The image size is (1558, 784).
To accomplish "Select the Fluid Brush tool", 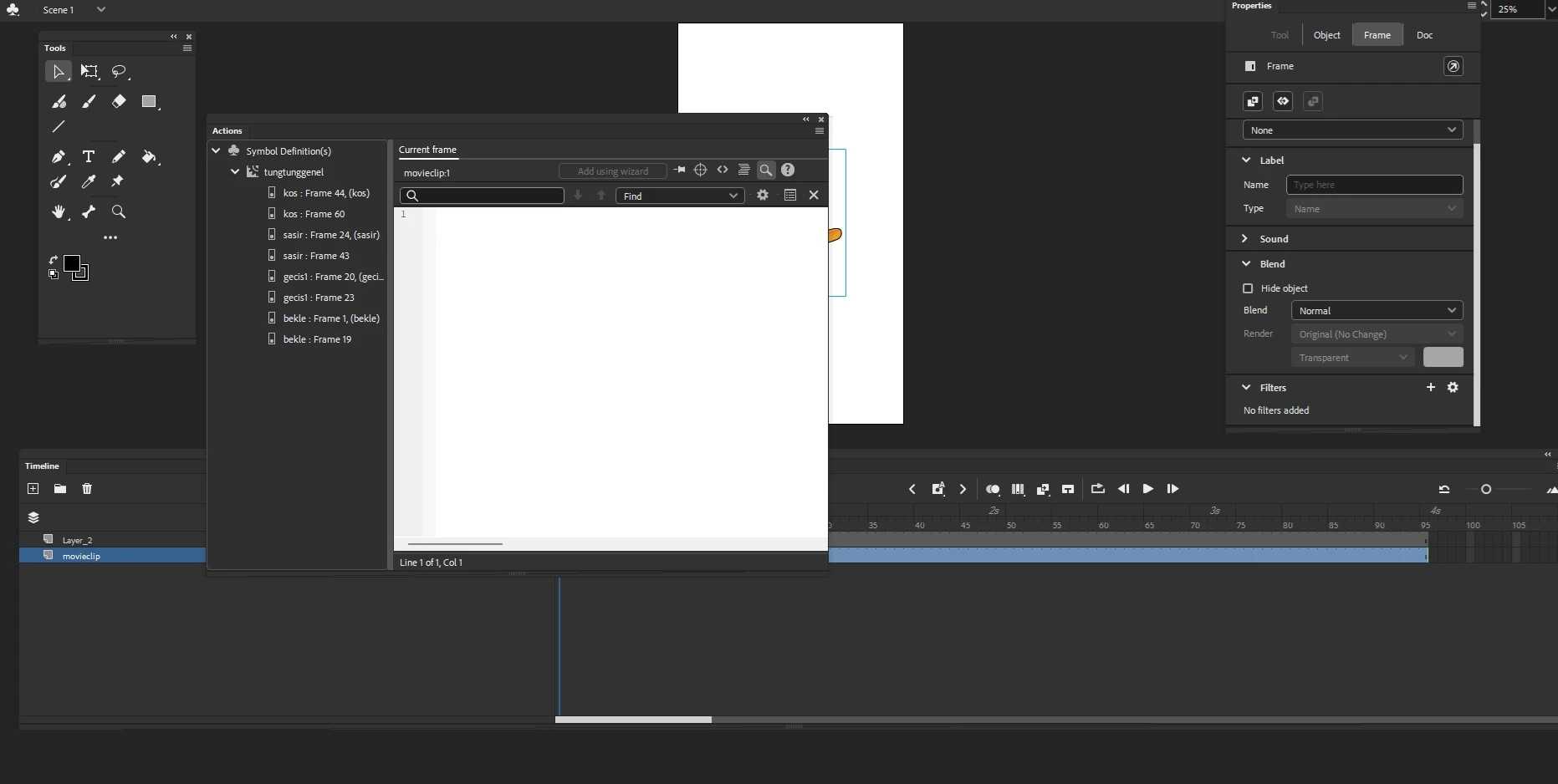I will 59,102.
